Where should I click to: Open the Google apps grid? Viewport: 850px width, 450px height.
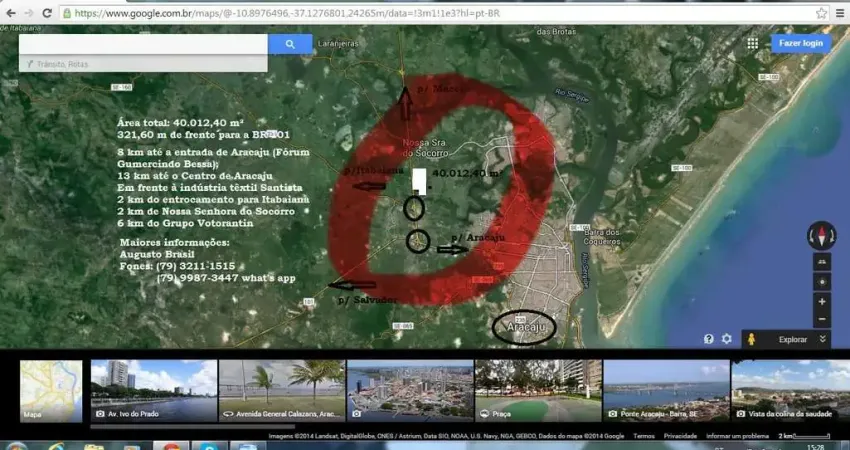[x=752, y=43]
